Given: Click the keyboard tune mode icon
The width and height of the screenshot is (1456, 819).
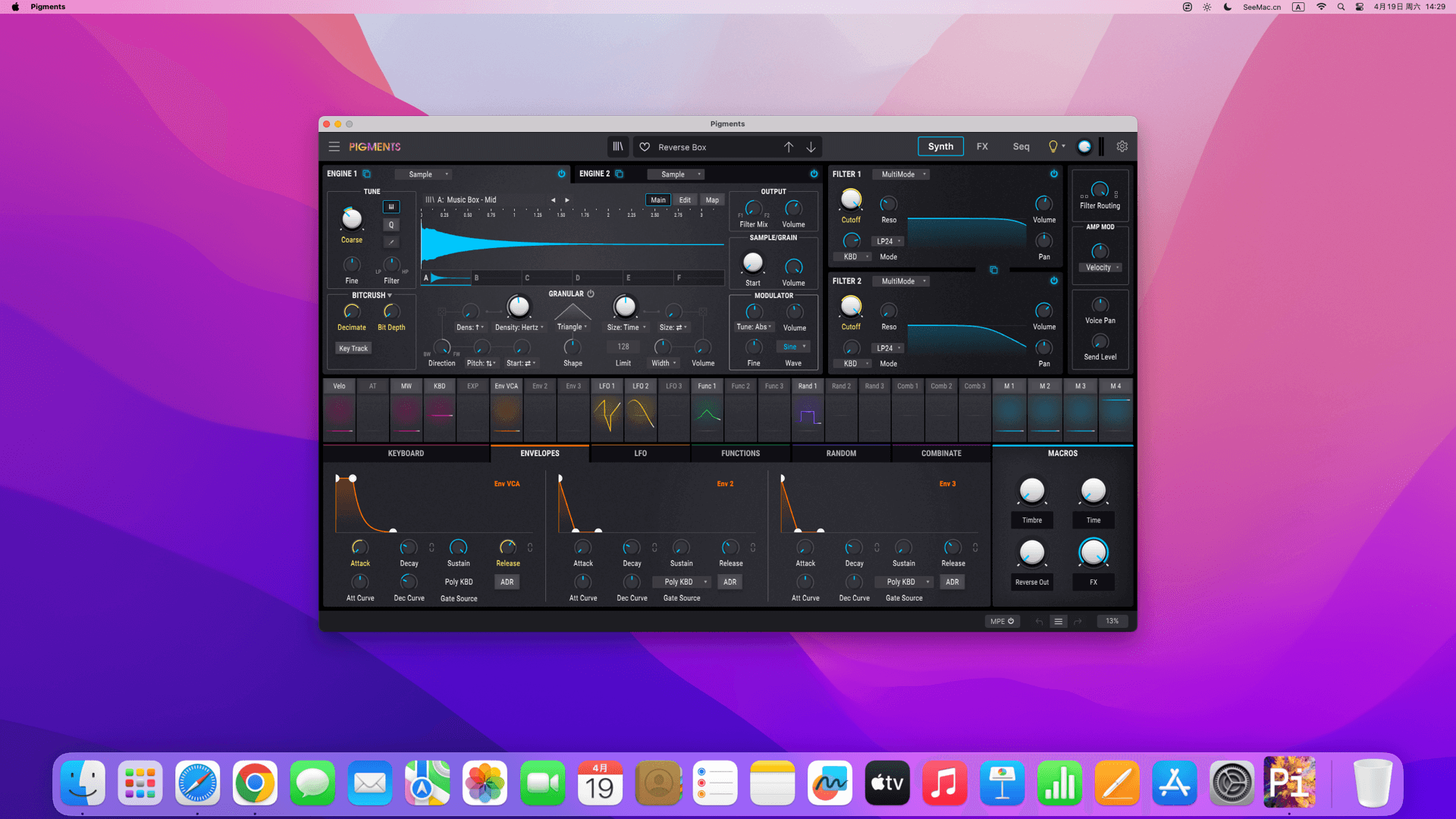Looking at the screenshot, I should 391,206.
